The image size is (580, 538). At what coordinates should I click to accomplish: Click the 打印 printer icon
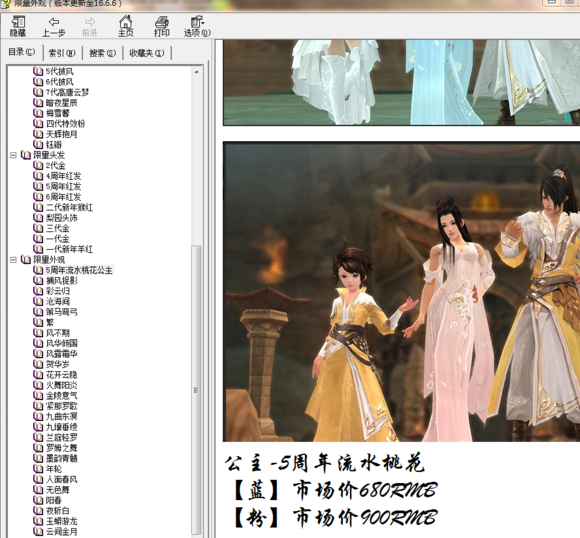(162, 22)
